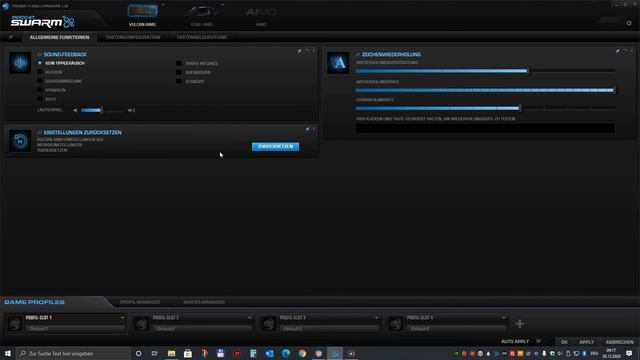Switch to the Tastenkonfiguration tab
Image resolution: width=640 pixels, height=360 pixels.
133,37
